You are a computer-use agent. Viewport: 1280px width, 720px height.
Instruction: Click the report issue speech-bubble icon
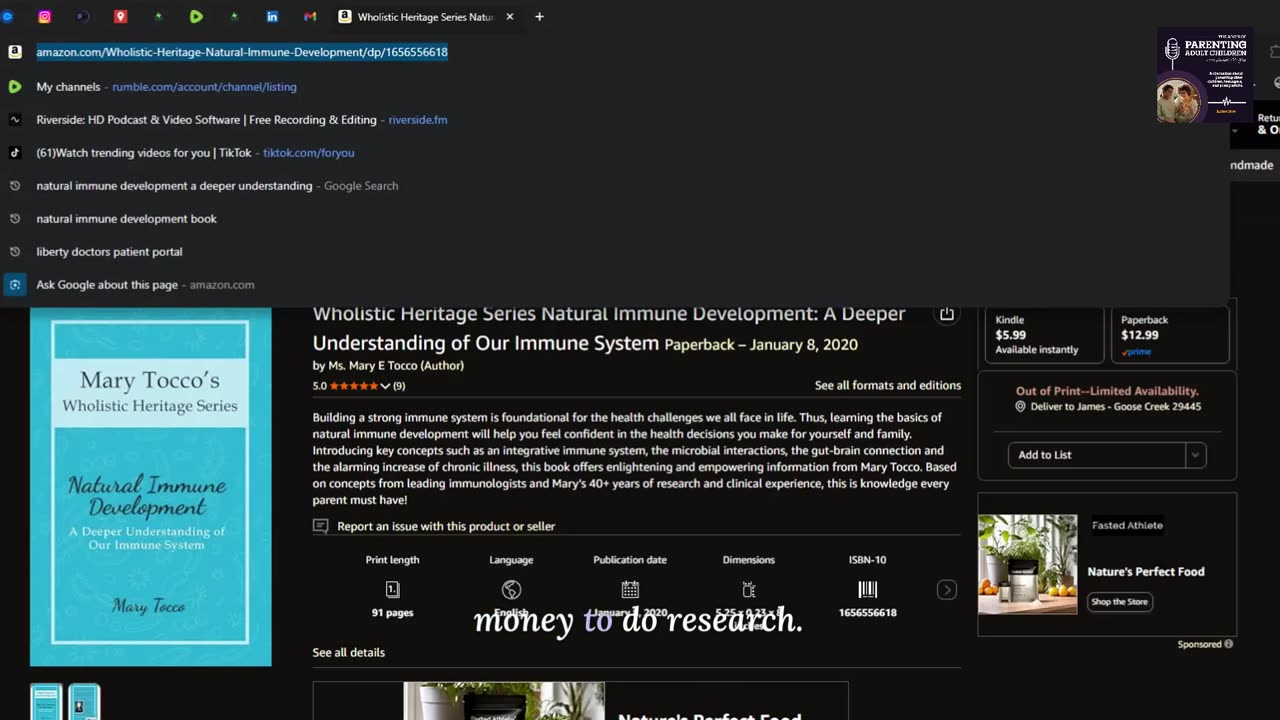point(320,526)
